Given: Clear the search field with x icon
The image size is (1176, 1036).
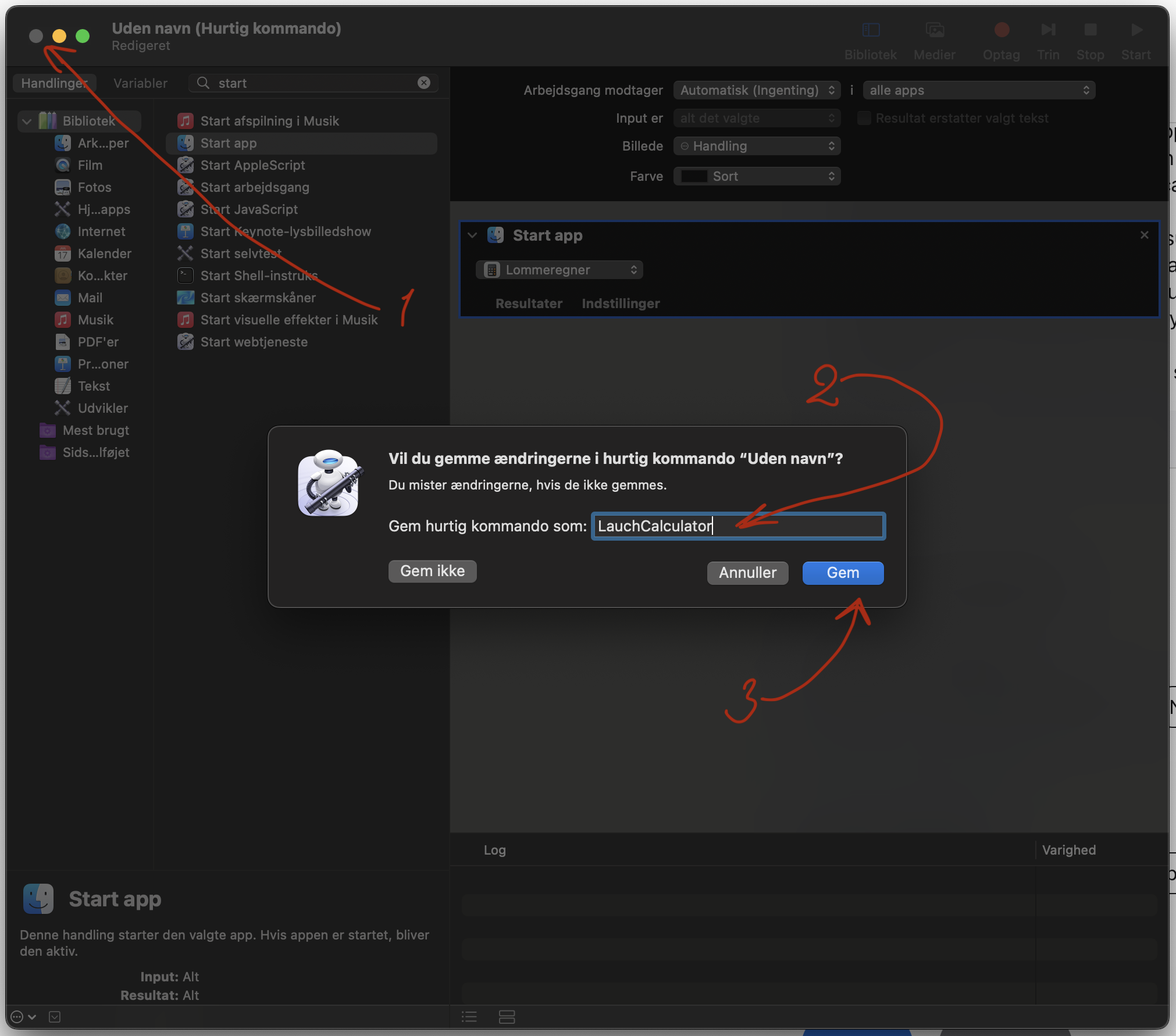Looking at the screenshot, I should point(424,83).
